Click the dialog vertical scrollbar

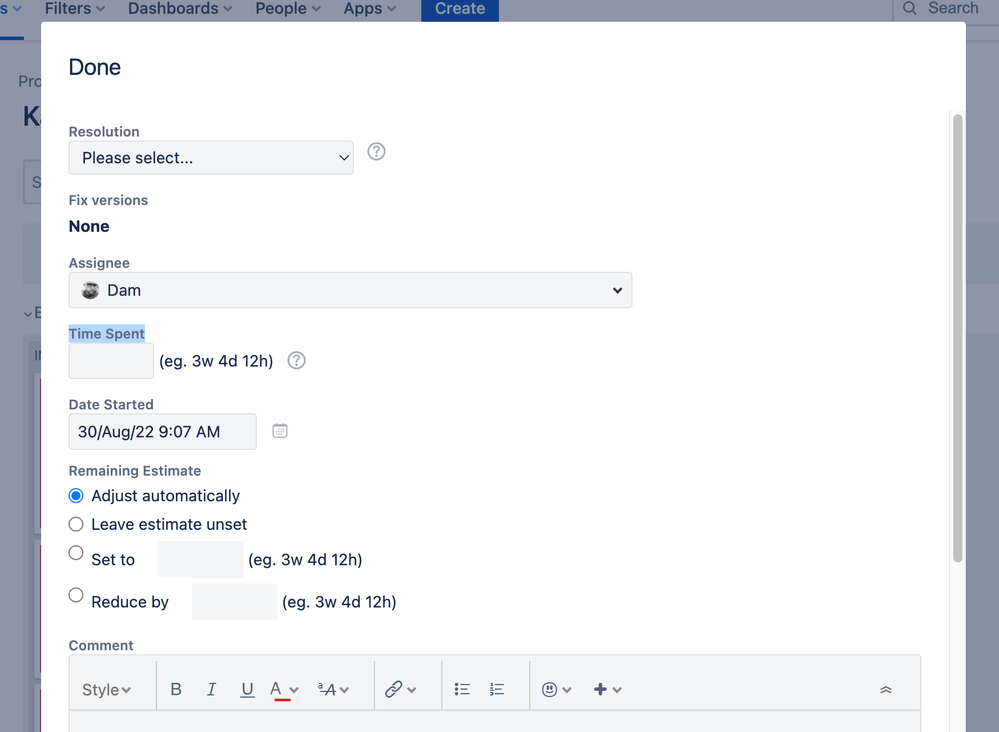pos(957,338)
